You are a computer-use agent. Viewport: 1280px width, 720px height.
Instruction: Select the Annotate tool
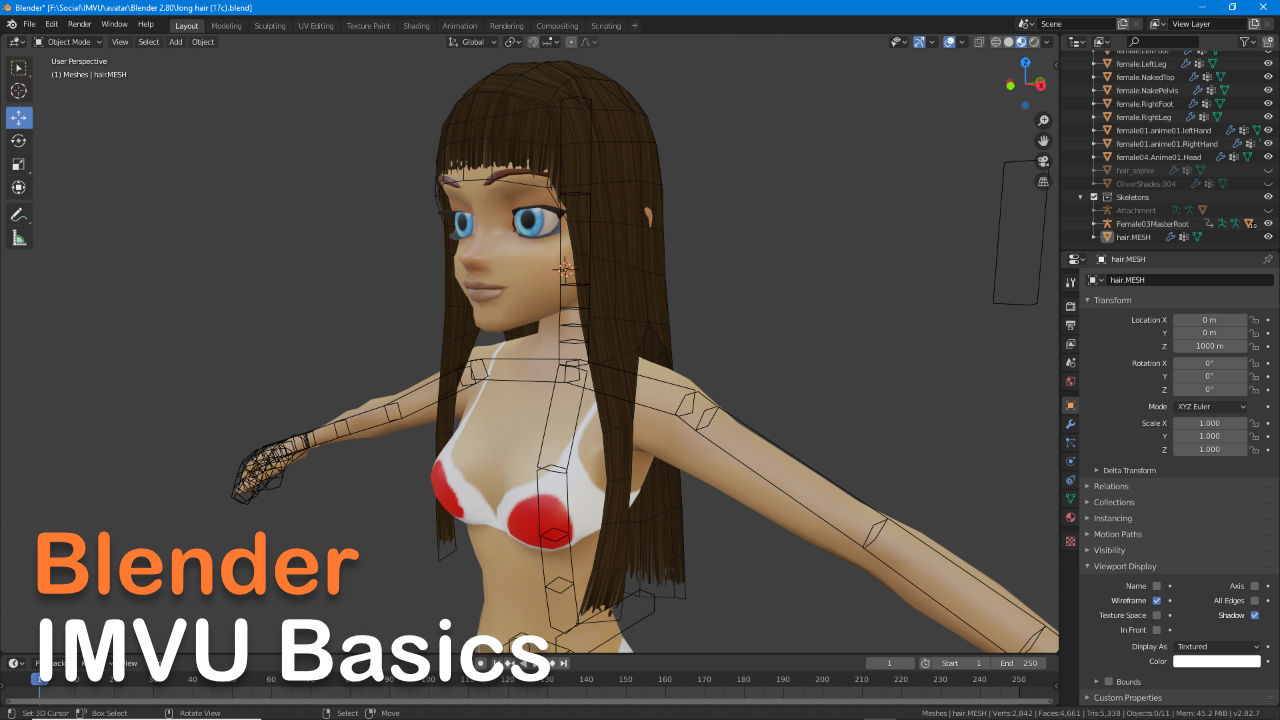click(19, 215)
